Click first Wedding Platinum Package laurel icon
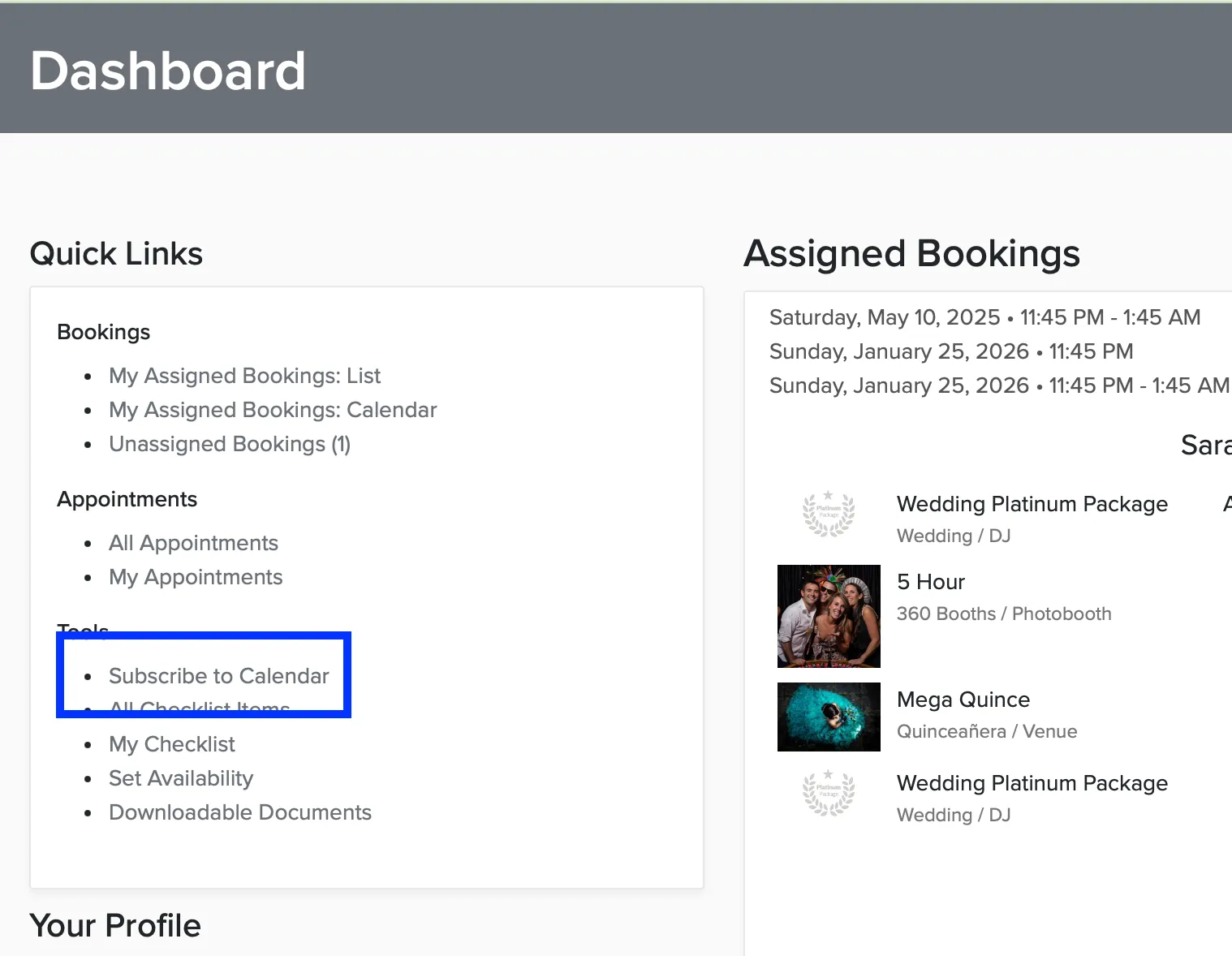 pos(829,515)
